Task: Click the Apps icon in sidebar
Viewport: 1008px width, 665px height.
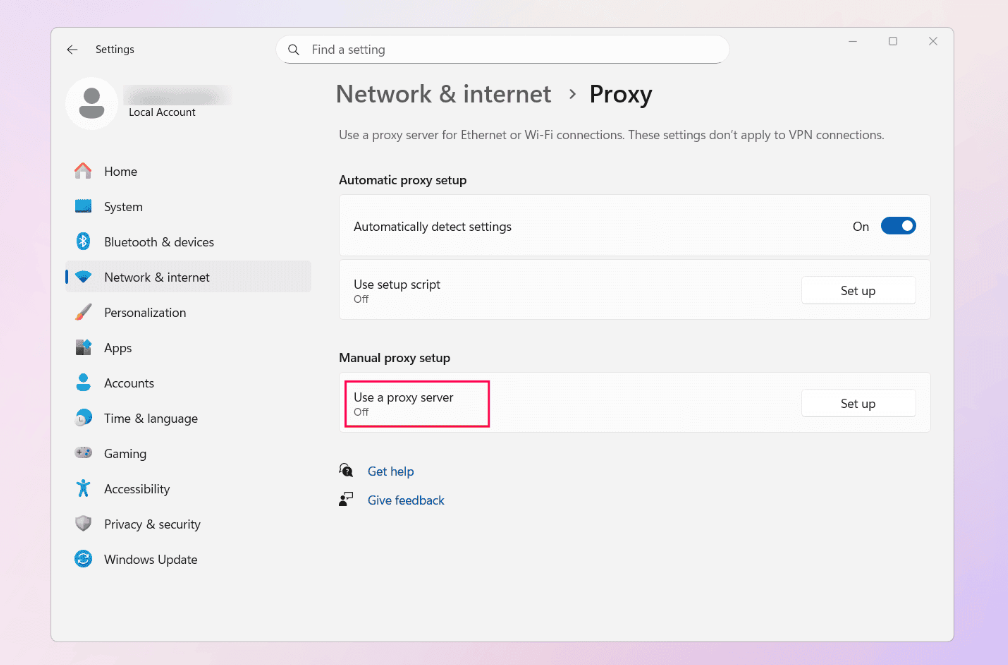Action: 84,348
